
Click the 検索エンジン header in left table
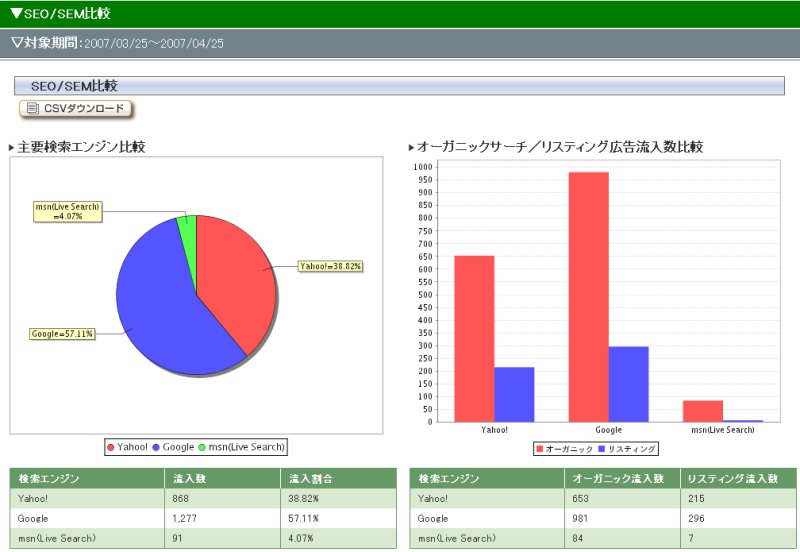[x=87, y=479]
